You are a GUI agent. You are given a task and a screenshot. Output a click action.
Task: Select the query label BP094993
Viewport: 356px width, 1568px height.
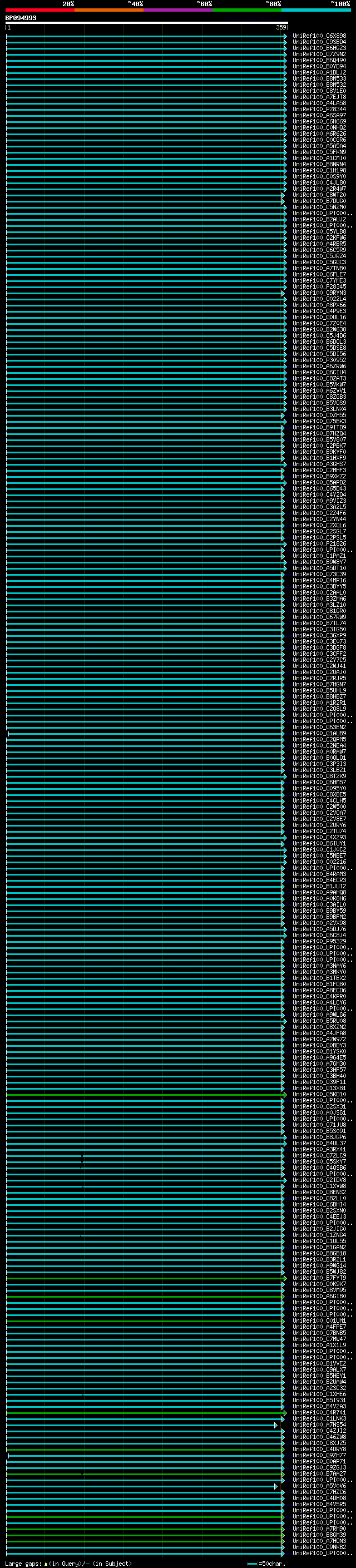21,18
